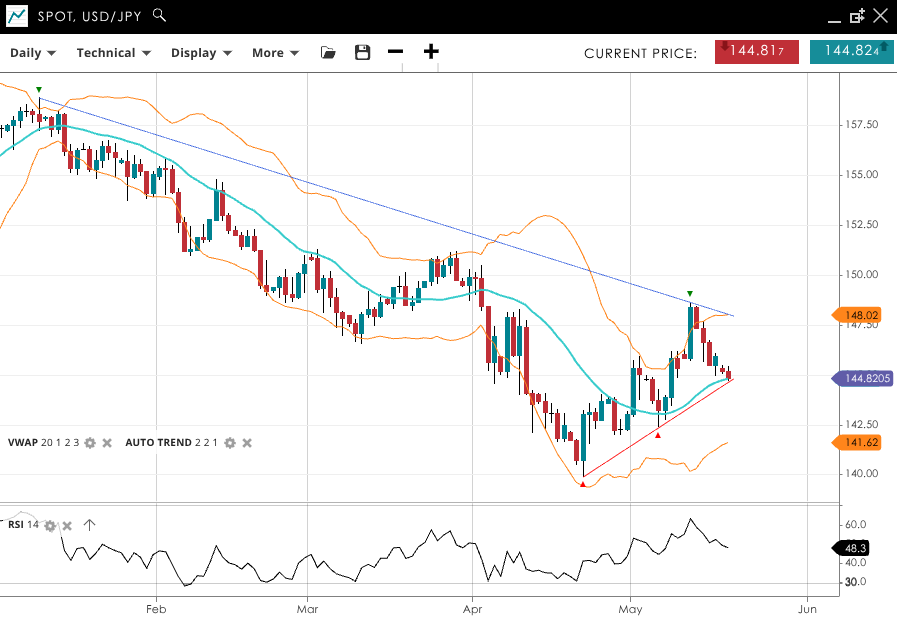Open Auto Trend settings gear

[230, 443]
